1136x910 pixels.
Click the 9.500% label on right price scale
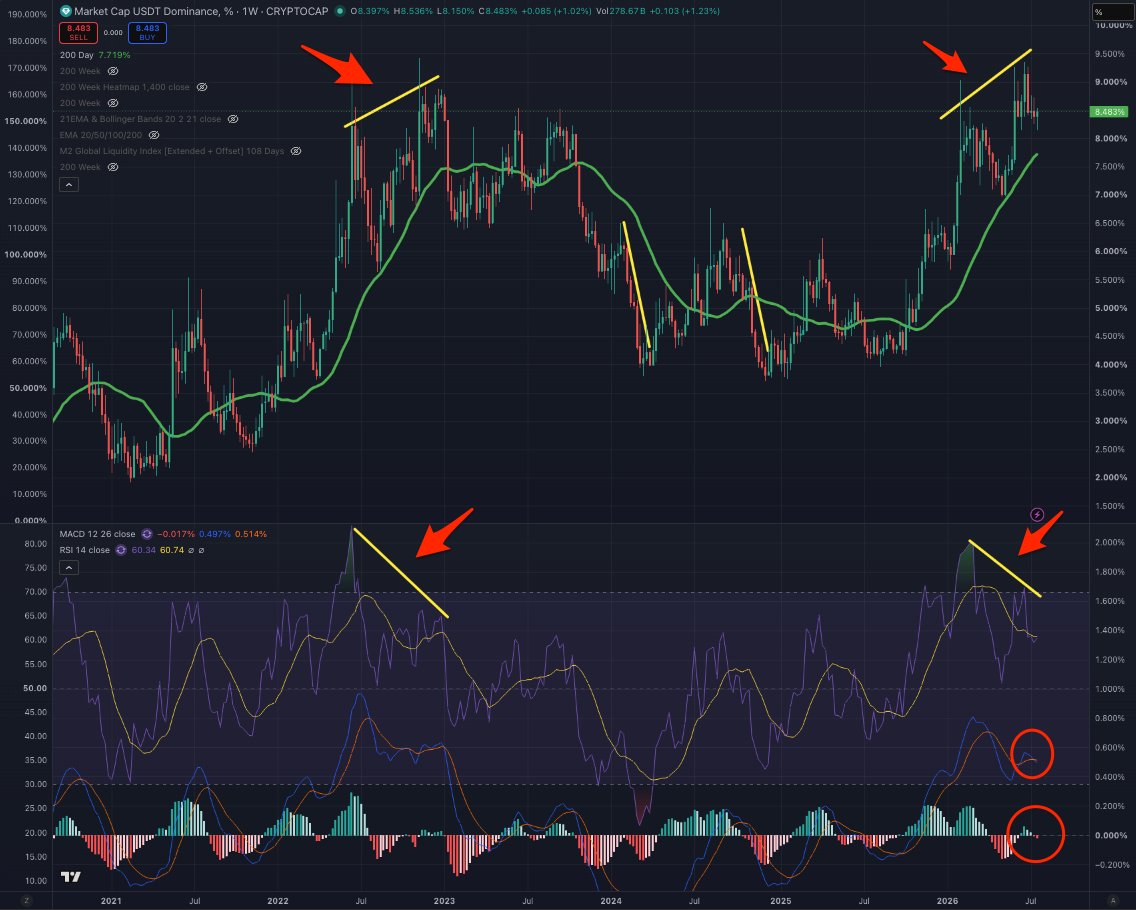[1111, 54]
